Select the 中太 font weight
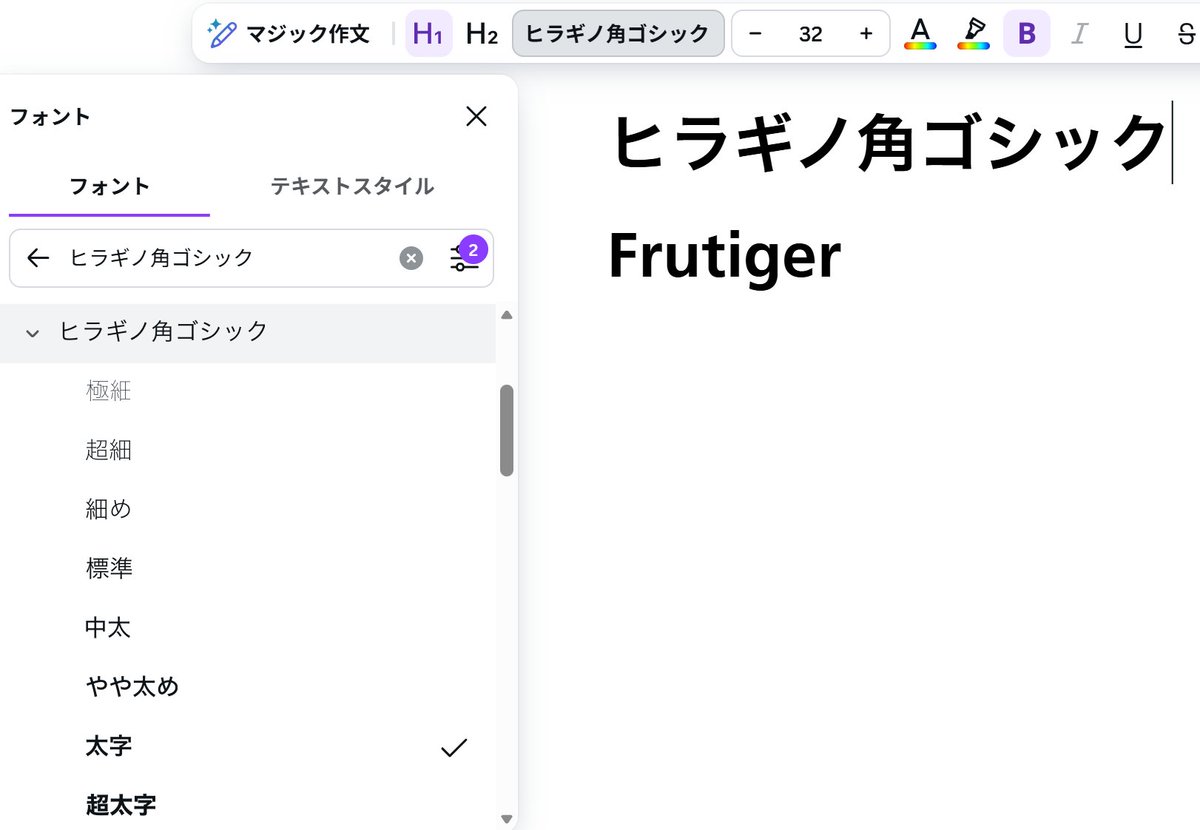1200x830 pixels. (x=247, y=628)
